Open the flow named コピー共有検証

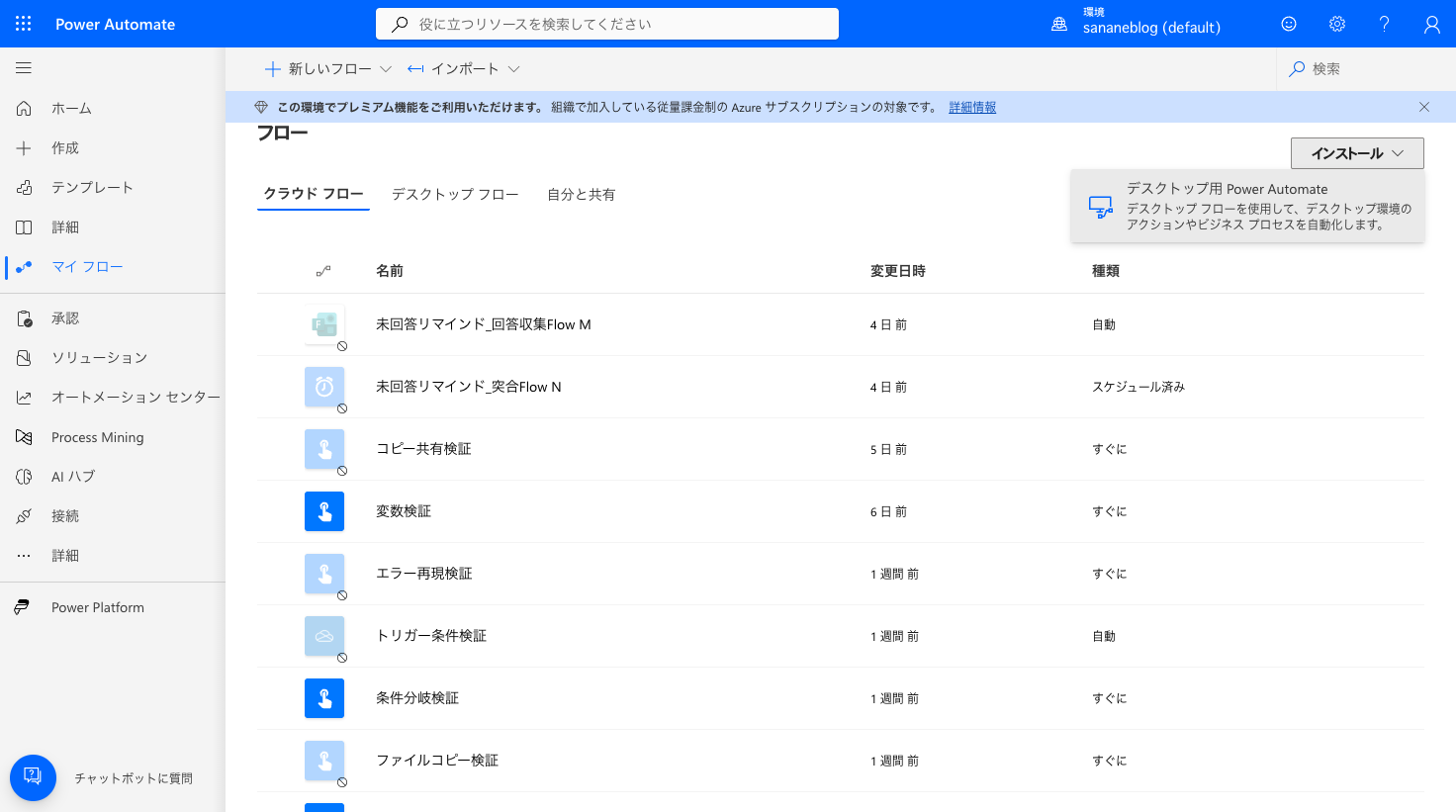[423, 449]
